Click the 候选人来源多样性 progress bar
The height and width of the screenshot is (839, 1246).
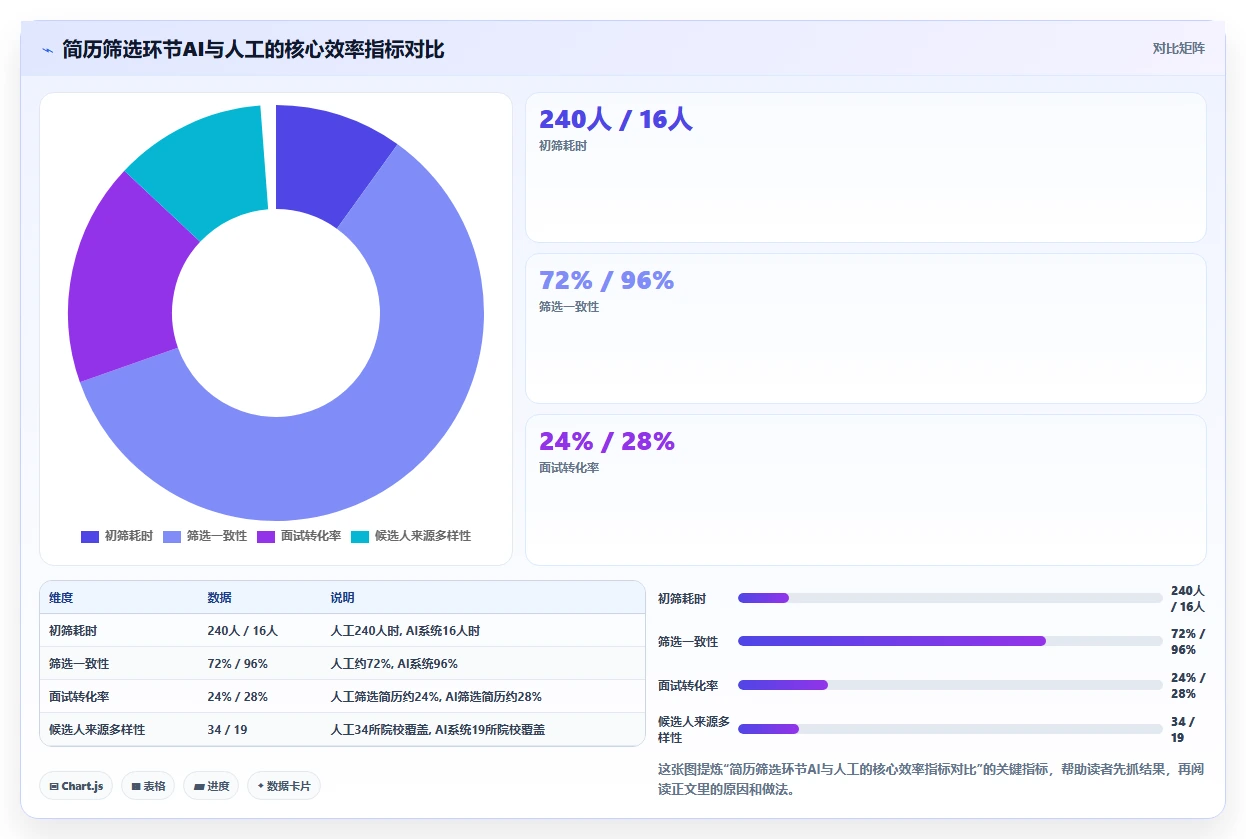point(950,729)
